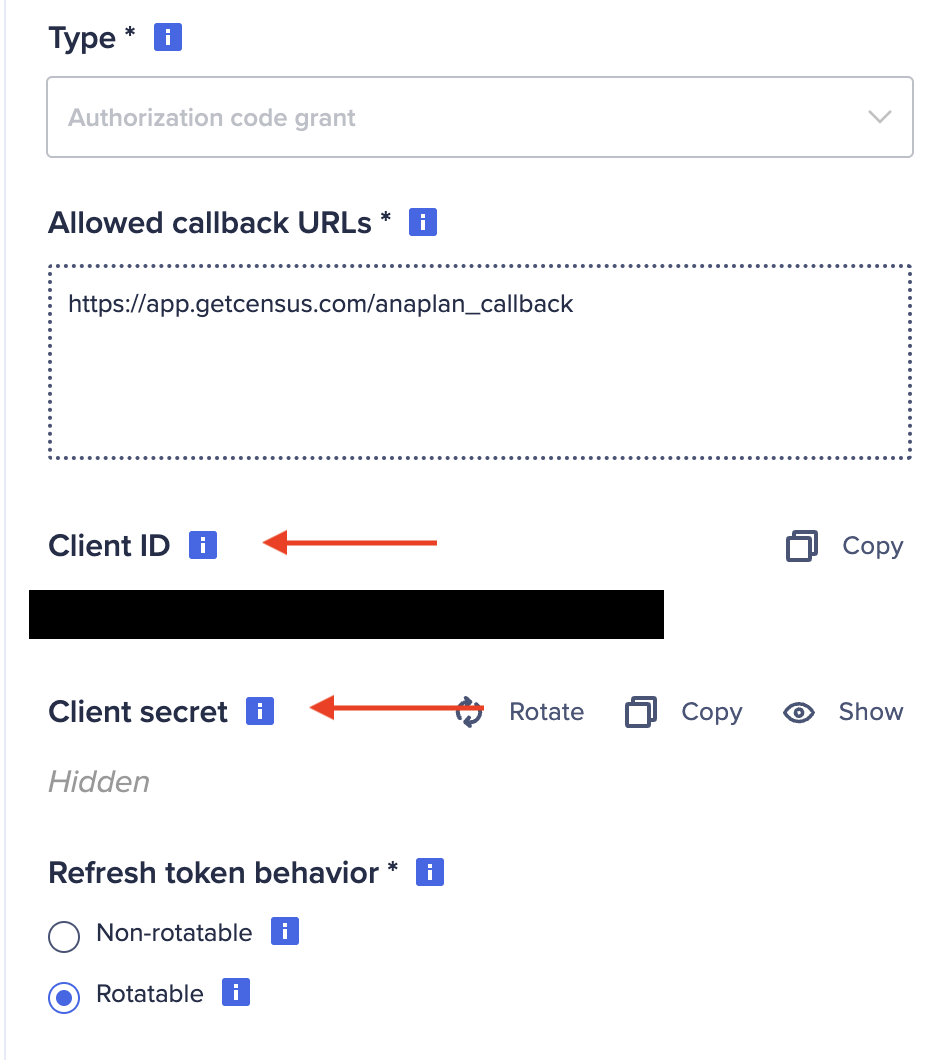The height and width of the screenshot is (1060, 952).
Task: Click the Rotate text for Client secret
Action: [546, 712]
